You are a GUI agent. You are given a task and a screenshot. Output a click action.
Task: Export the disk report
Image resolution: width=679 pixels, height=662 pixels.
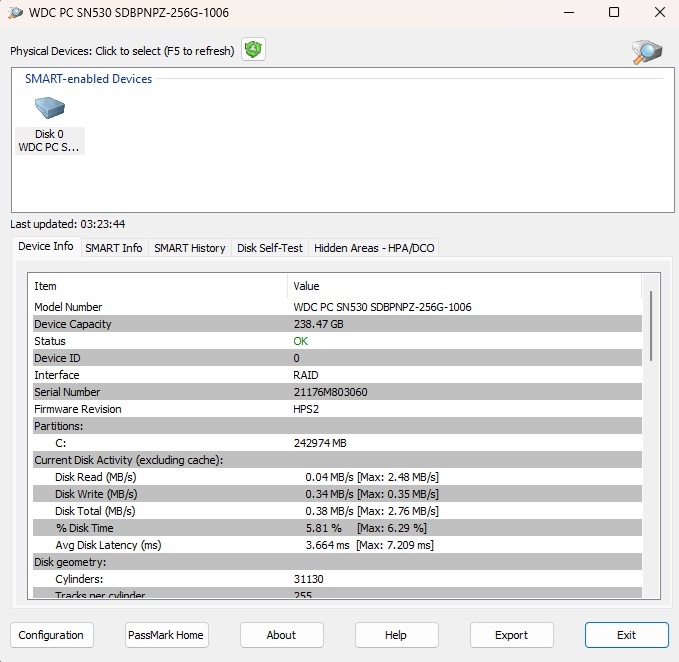pos(511,635)
